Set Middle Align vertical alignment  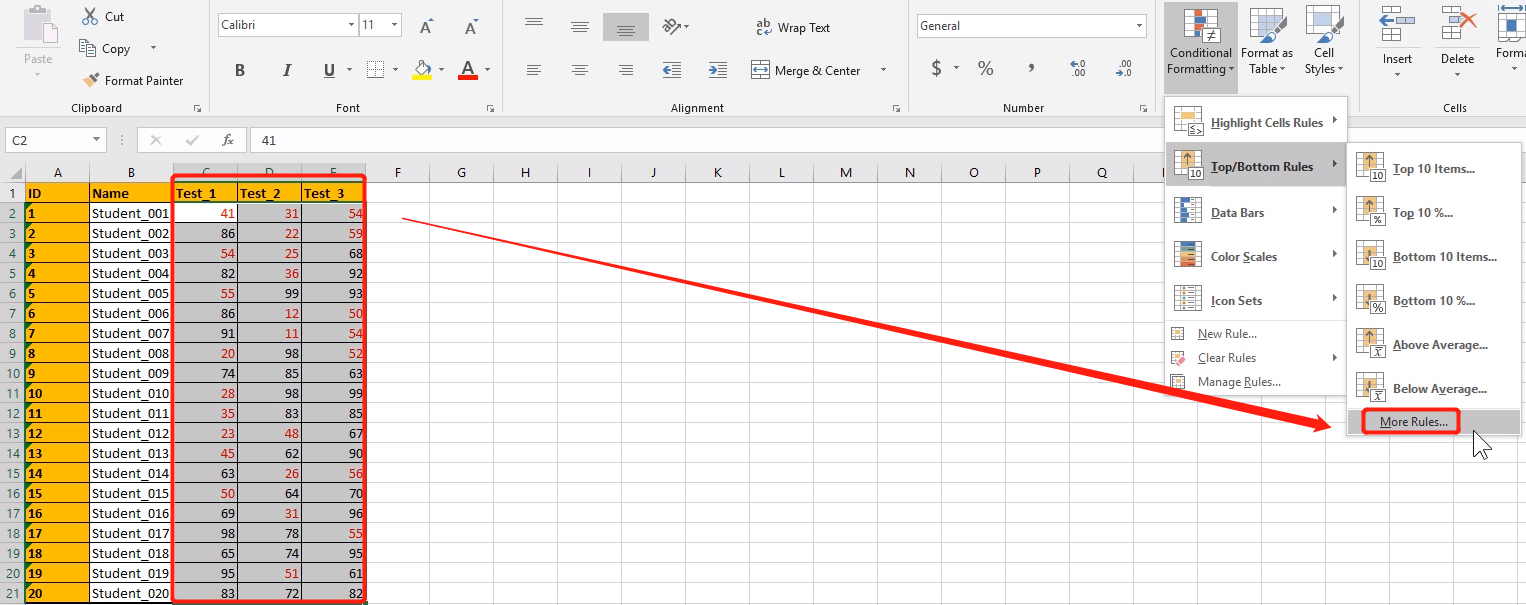click(580, 26)
